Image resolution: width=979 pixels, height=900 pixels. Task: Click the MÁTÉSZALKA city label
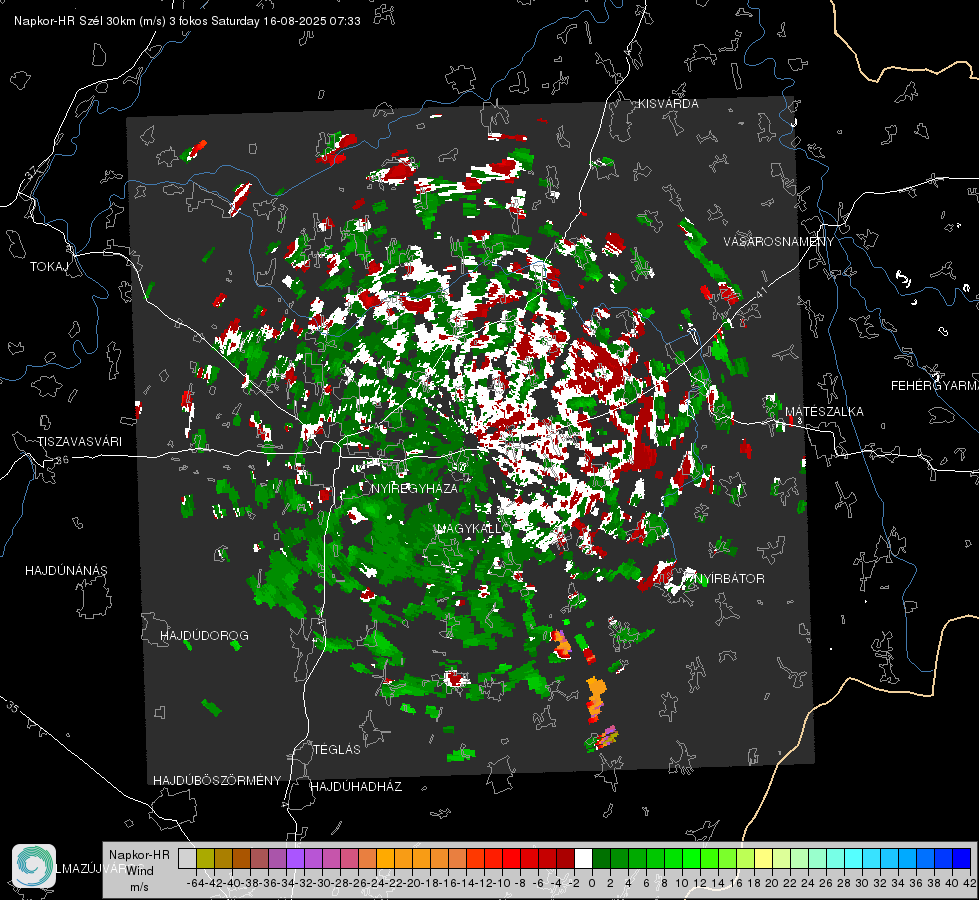[x=824, y=411]
